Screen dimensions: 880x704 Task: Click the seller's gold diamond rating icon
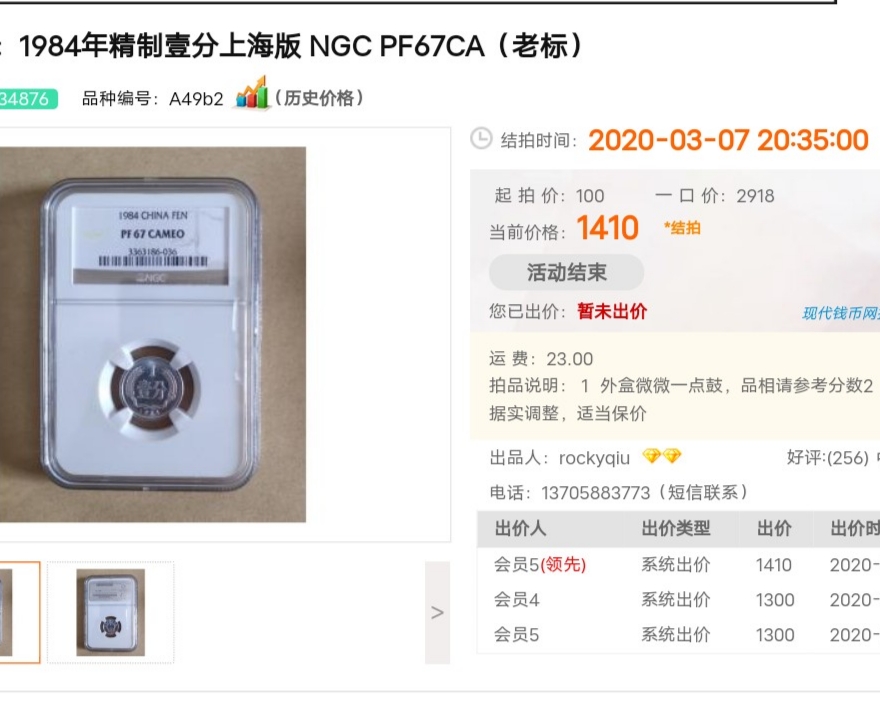[x=662, y=456]
